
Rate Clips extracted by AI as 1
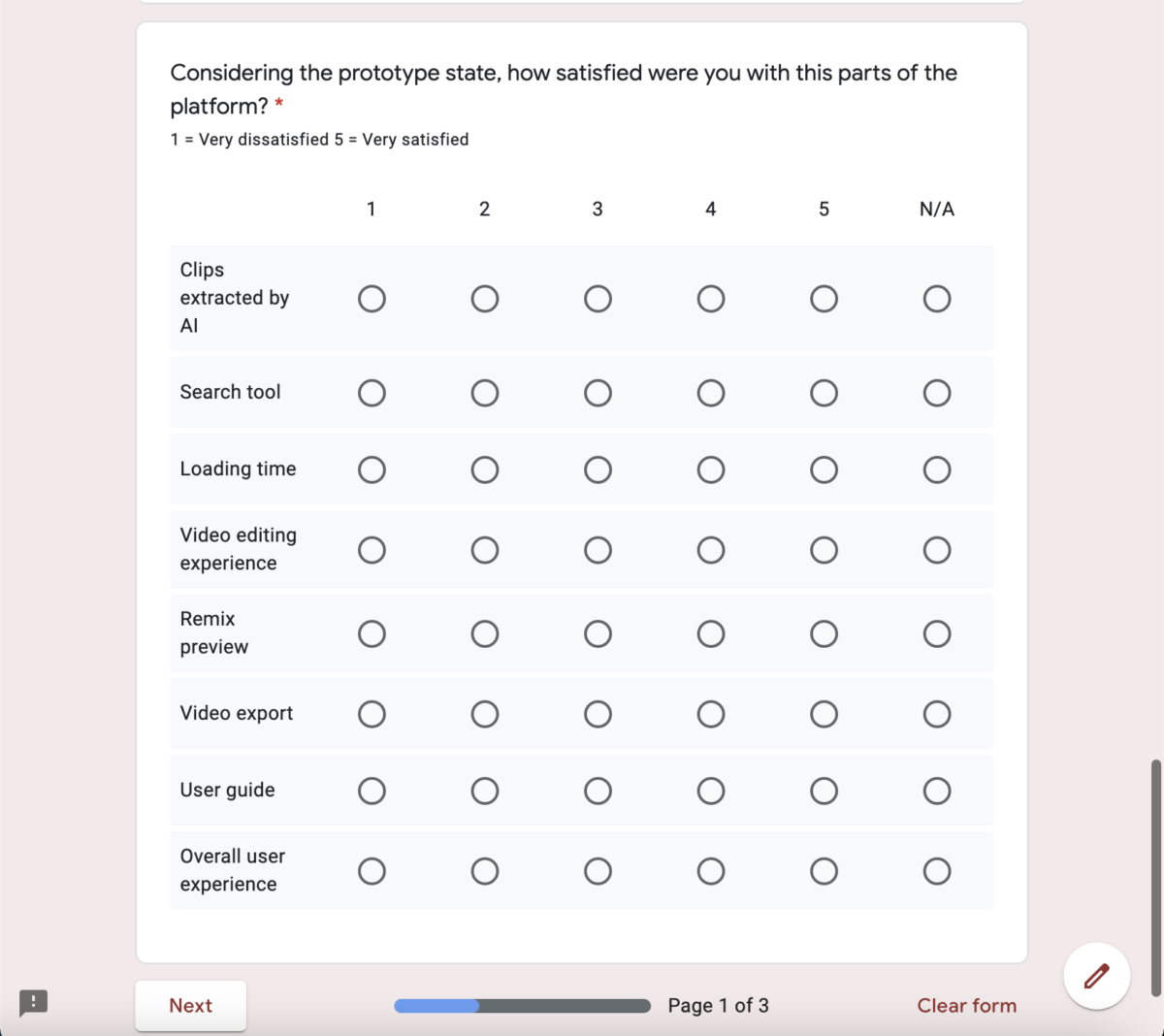372,299
